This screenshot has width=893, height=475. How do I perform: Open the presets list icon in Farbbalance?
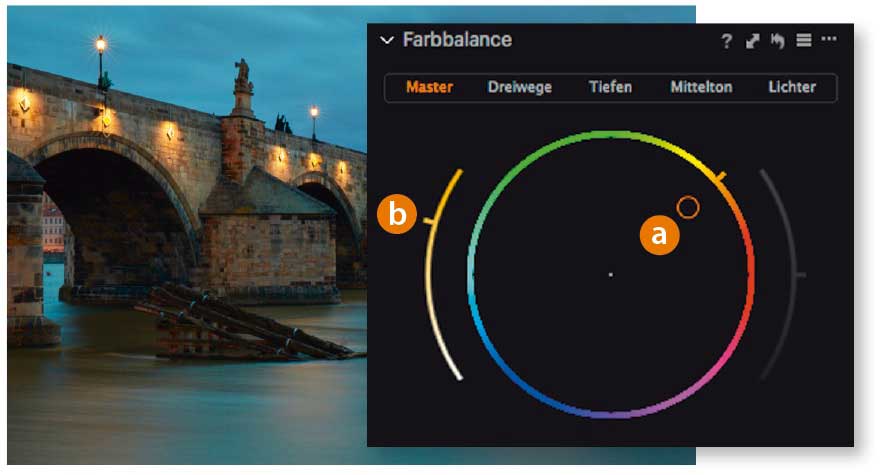point(804,40)
